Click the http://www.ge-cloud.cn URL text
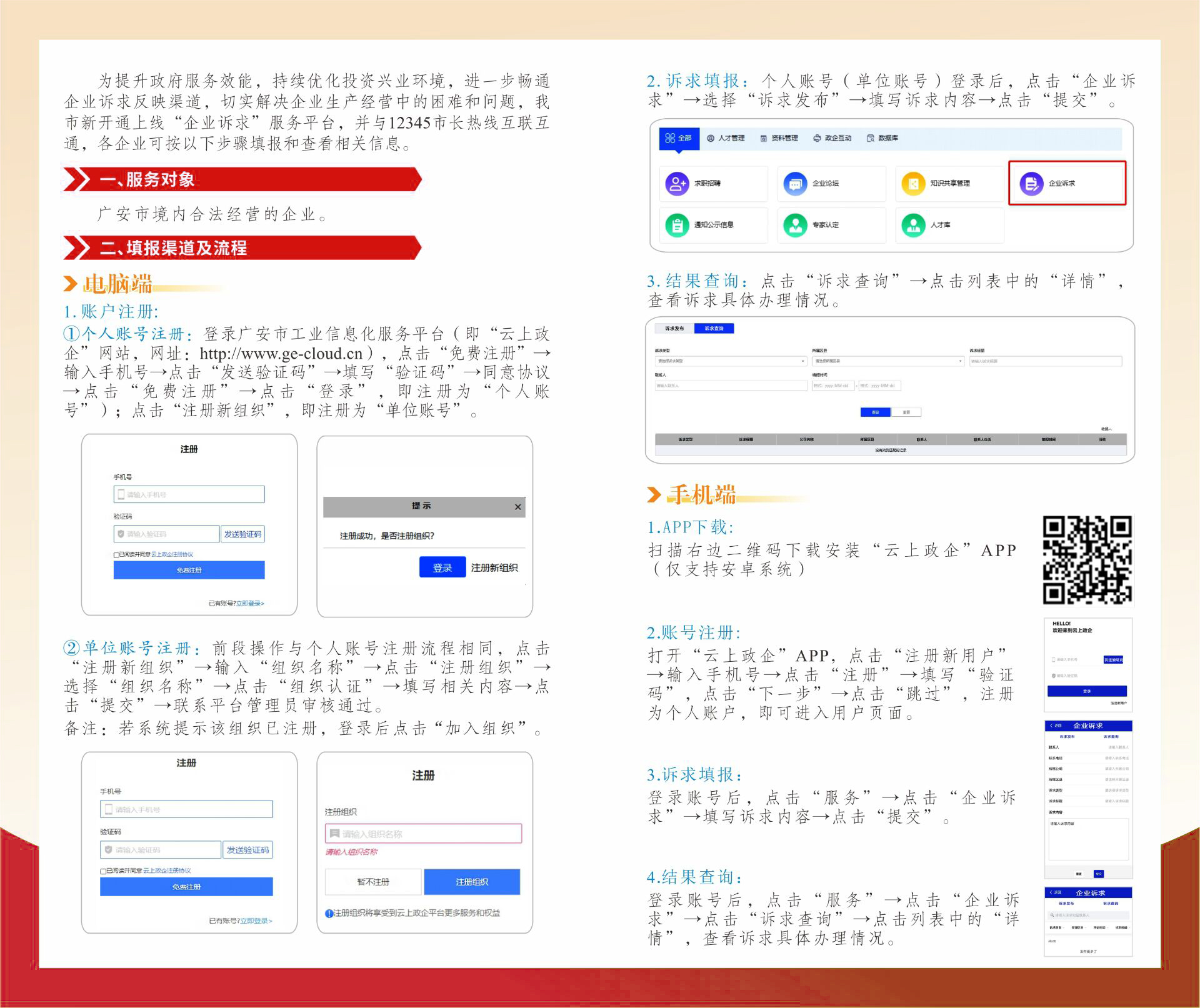 click(281, 354)
